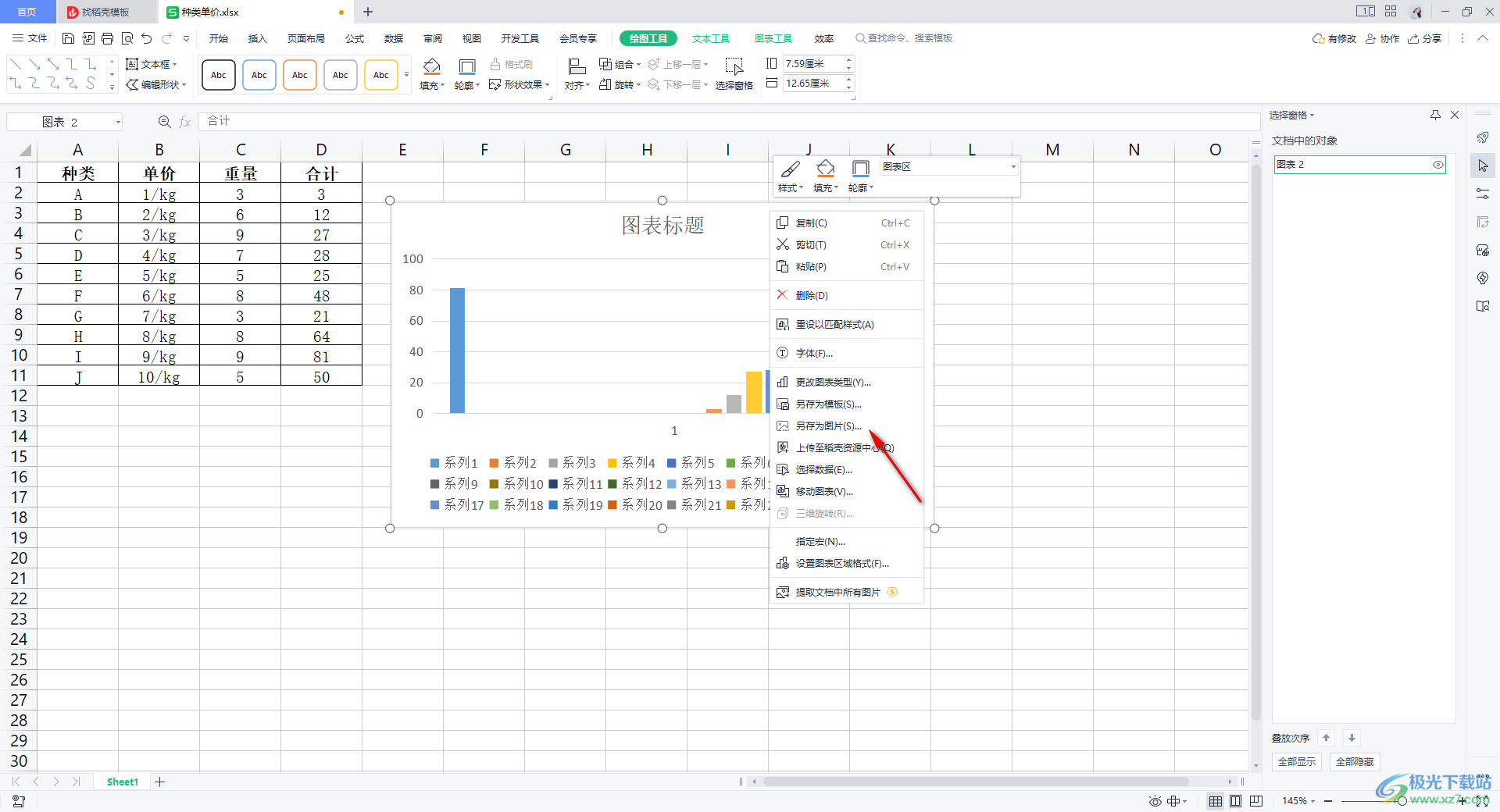
Task: Expand the shape effects (形状效果) dropdown
Action: 548,84
